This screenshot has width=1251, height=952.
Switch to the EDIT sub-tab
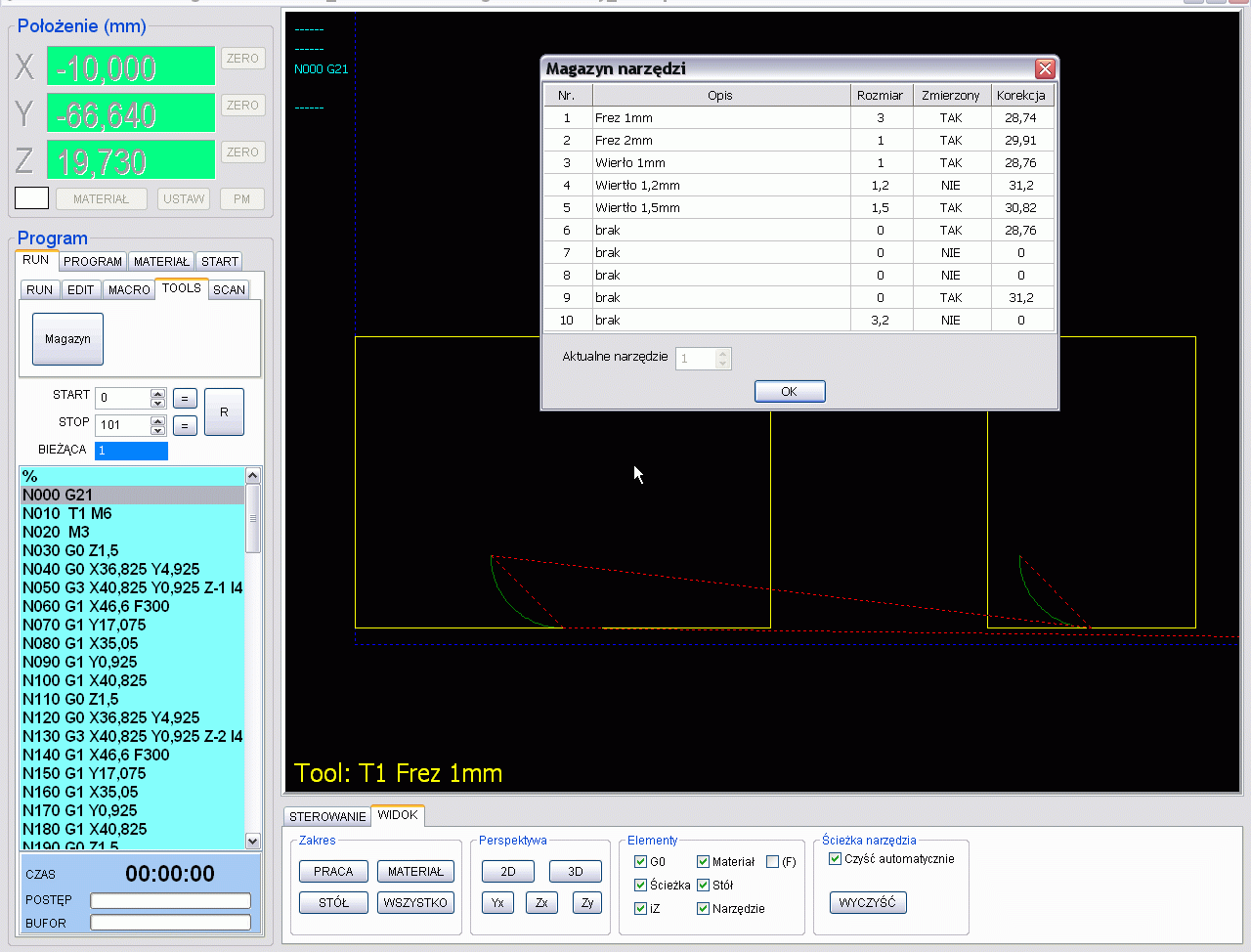[x=81, y=289]
